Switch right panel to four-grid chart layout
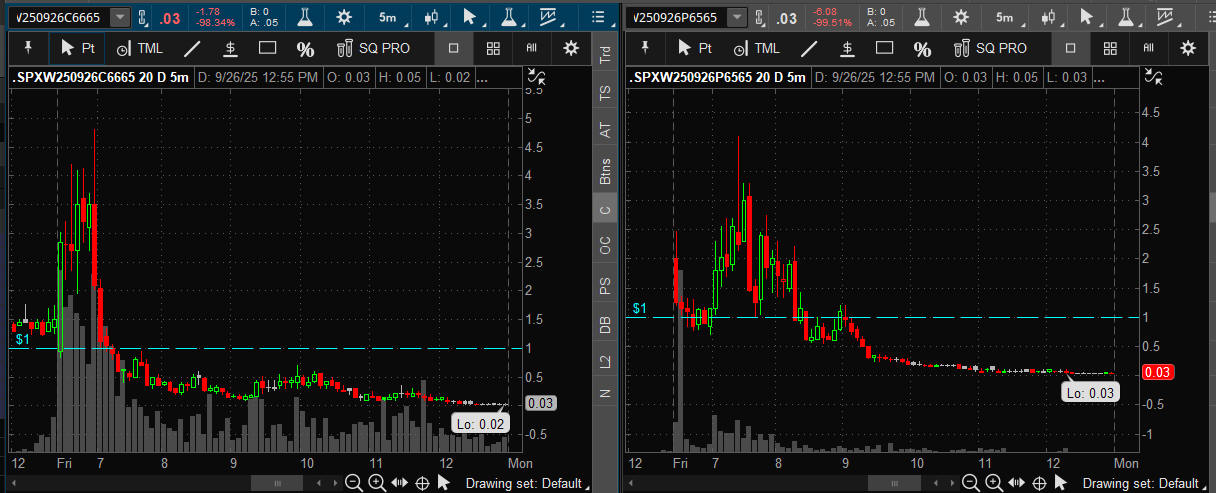The height and width of the screenshot is (493, 1216). pyautogui.click(x=1109, y=48)
